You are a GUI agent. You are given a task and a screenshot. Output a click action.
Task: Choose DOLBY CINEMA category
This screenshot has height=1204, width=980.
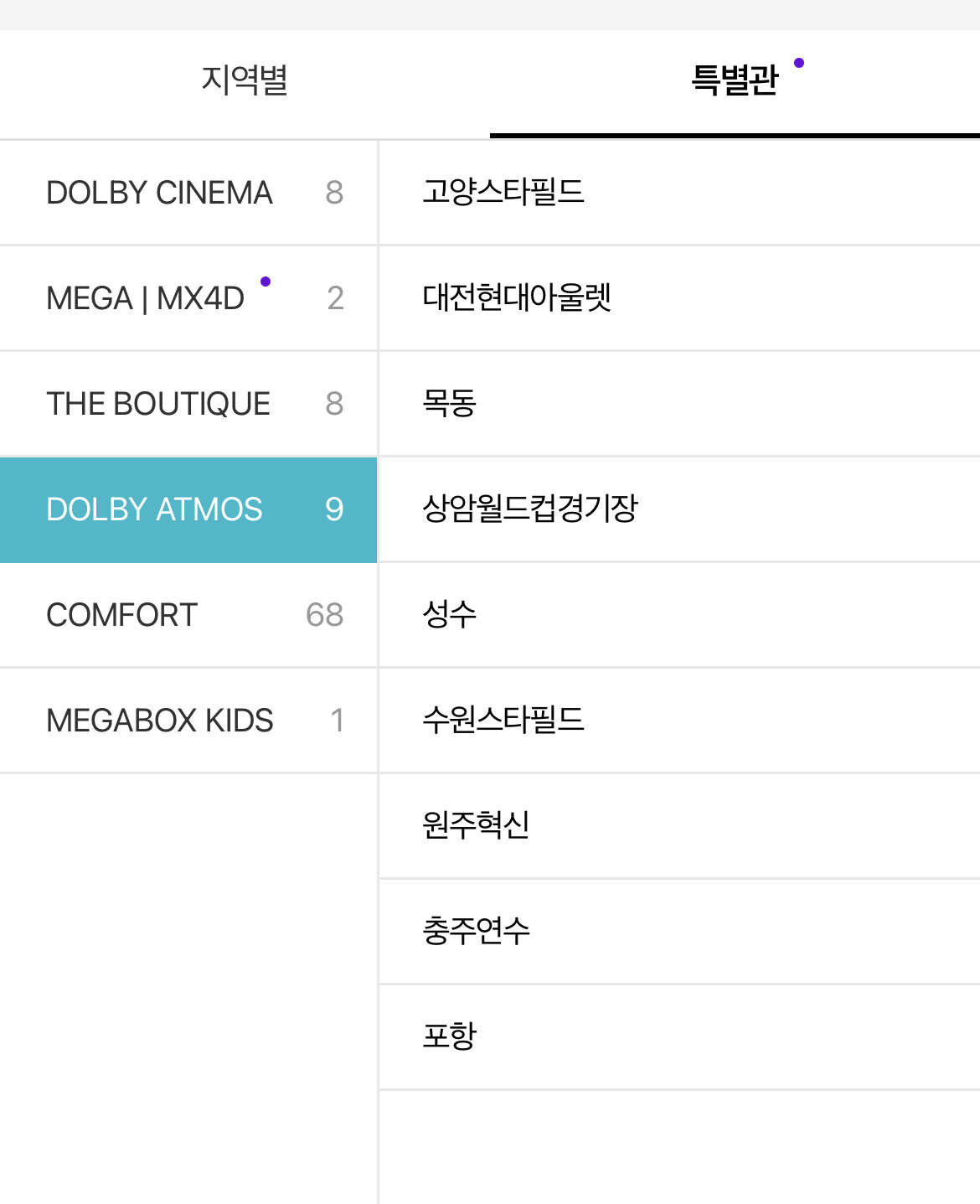pos(159,193)
